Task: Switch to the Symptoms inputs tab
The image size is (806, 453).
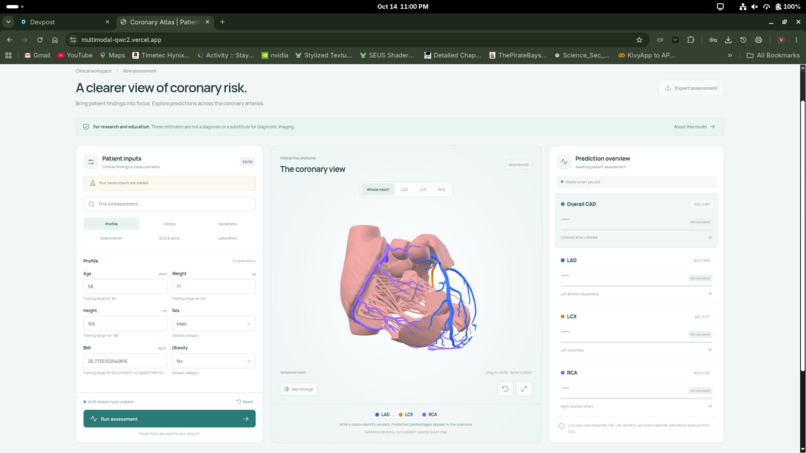Action: point(227,224)
